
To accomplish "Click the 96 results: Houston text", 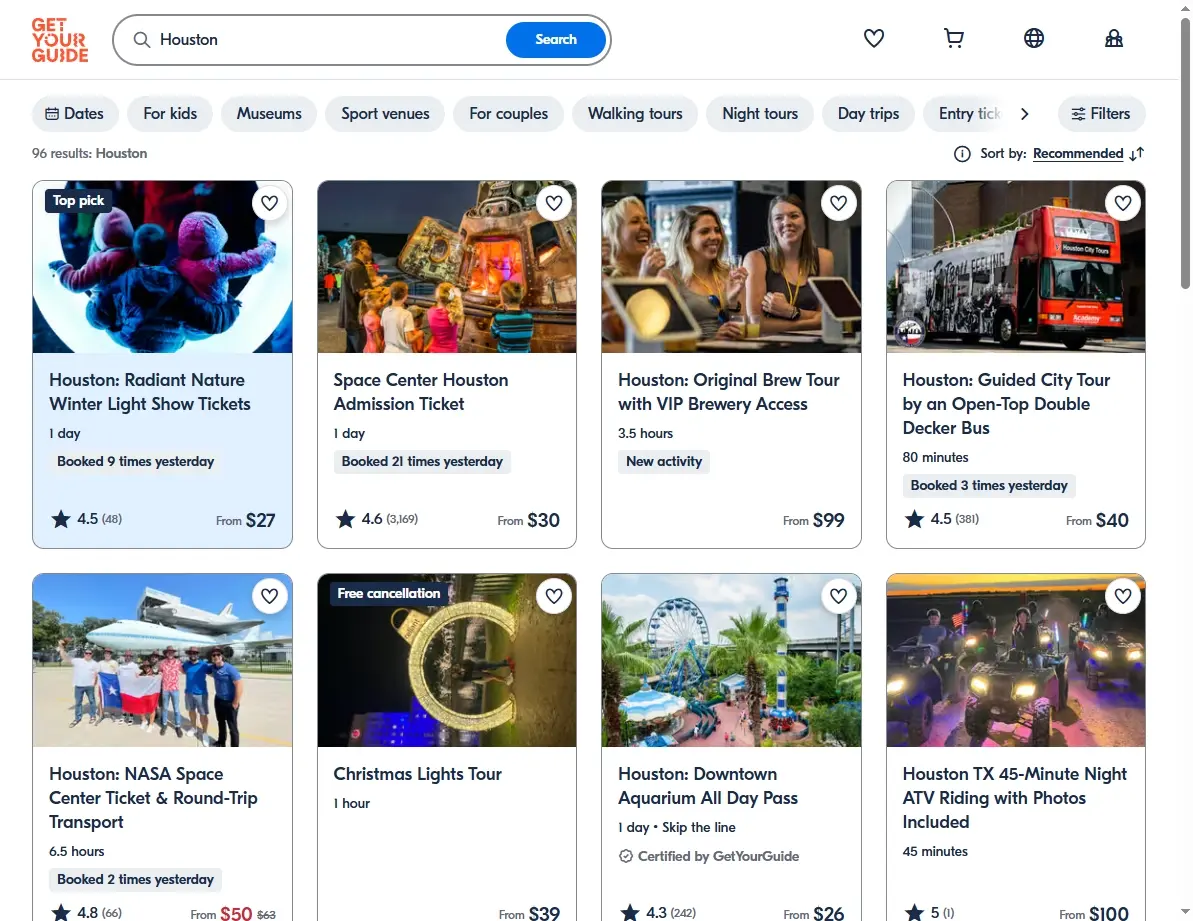I will [90, 154].
